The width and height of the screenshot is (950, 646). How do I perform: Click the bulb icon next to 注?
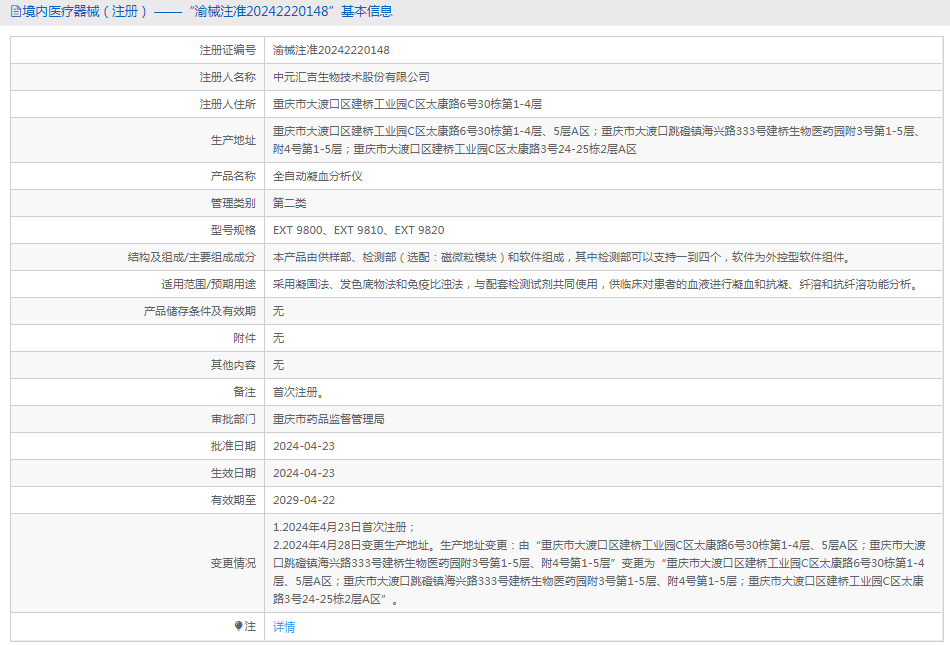point(239,626)
